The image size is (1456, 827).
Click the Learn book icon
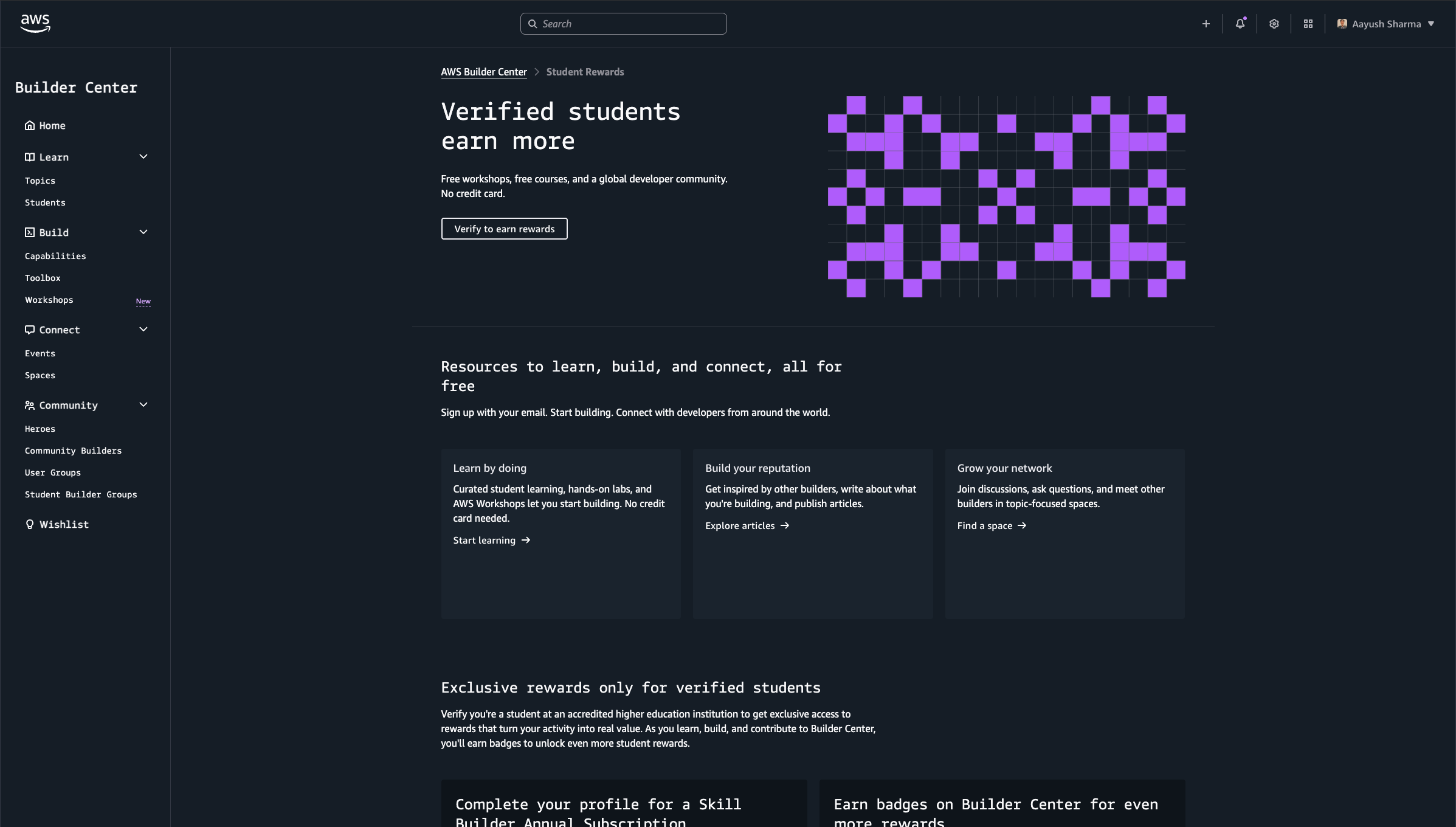[30, 157]
